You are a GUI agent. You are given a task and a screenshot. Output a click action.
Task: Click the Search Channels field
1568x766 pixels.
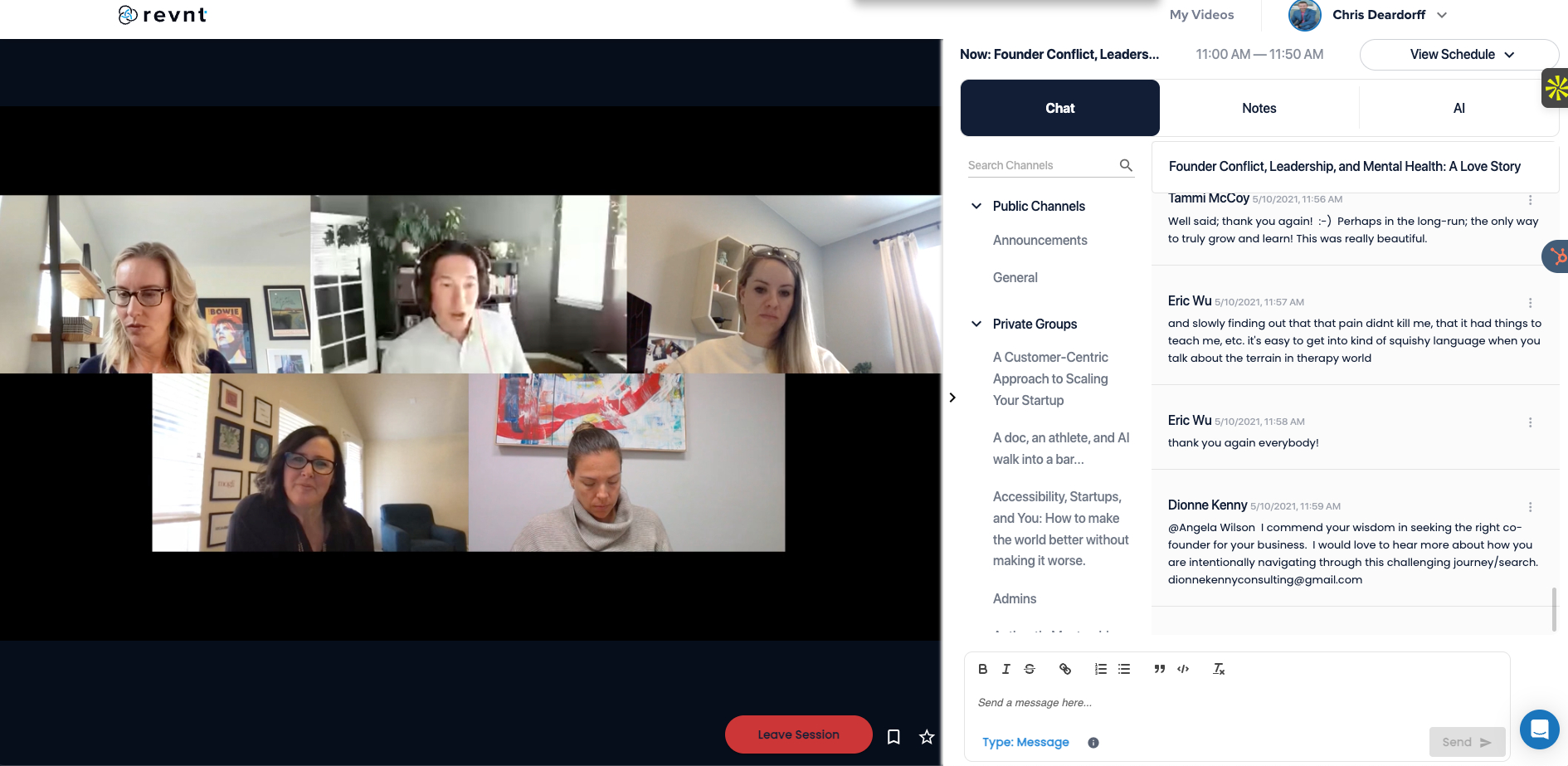click(x=1041, y=166)
